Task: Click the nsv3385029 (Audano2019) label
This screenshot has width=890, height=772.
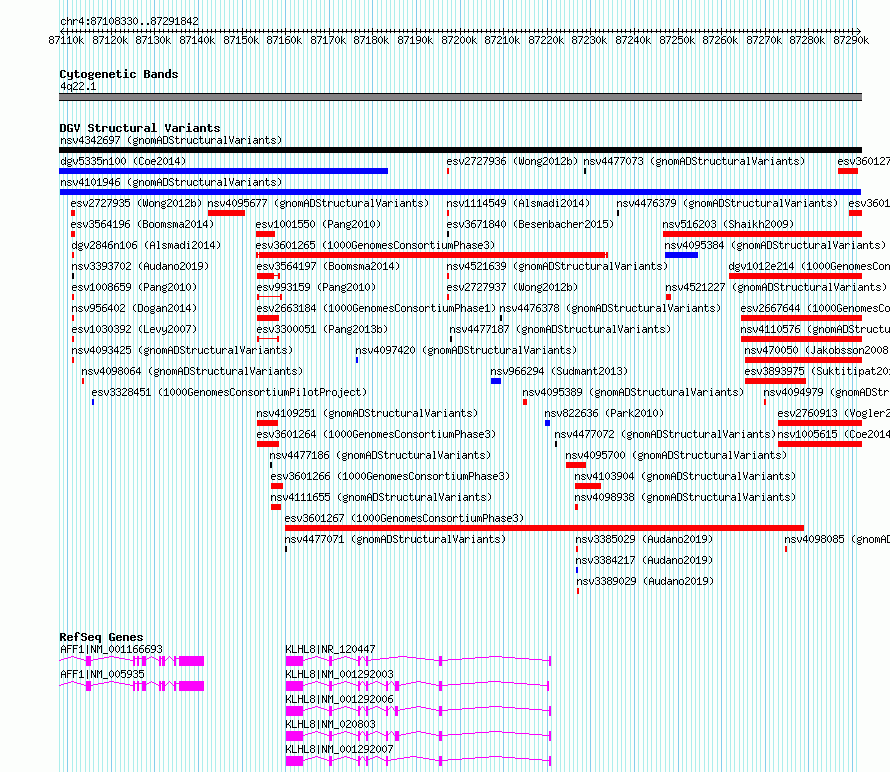Action: 645,539
